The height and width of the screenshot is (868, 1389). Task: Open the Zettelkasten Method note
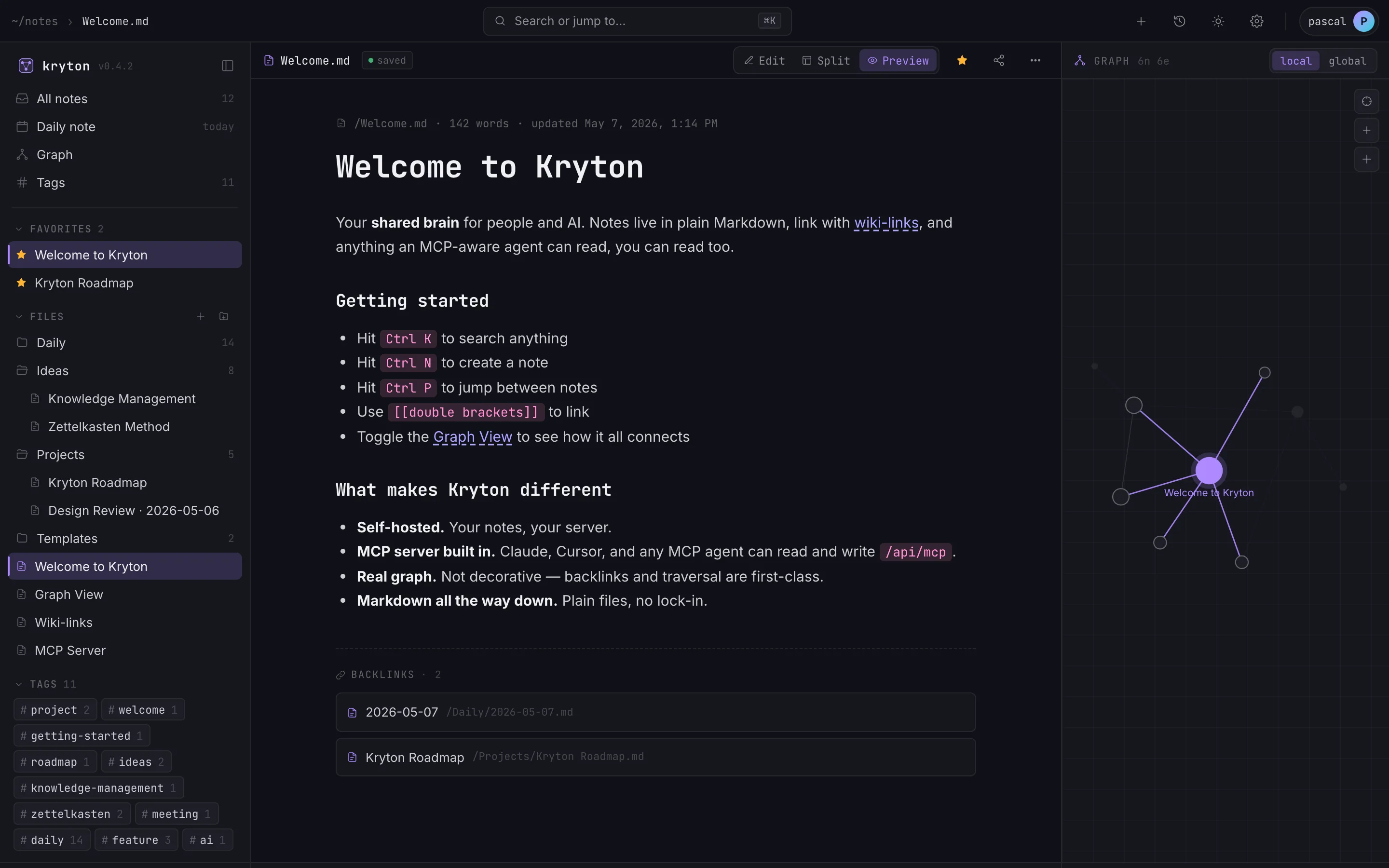tap(125, 427)
